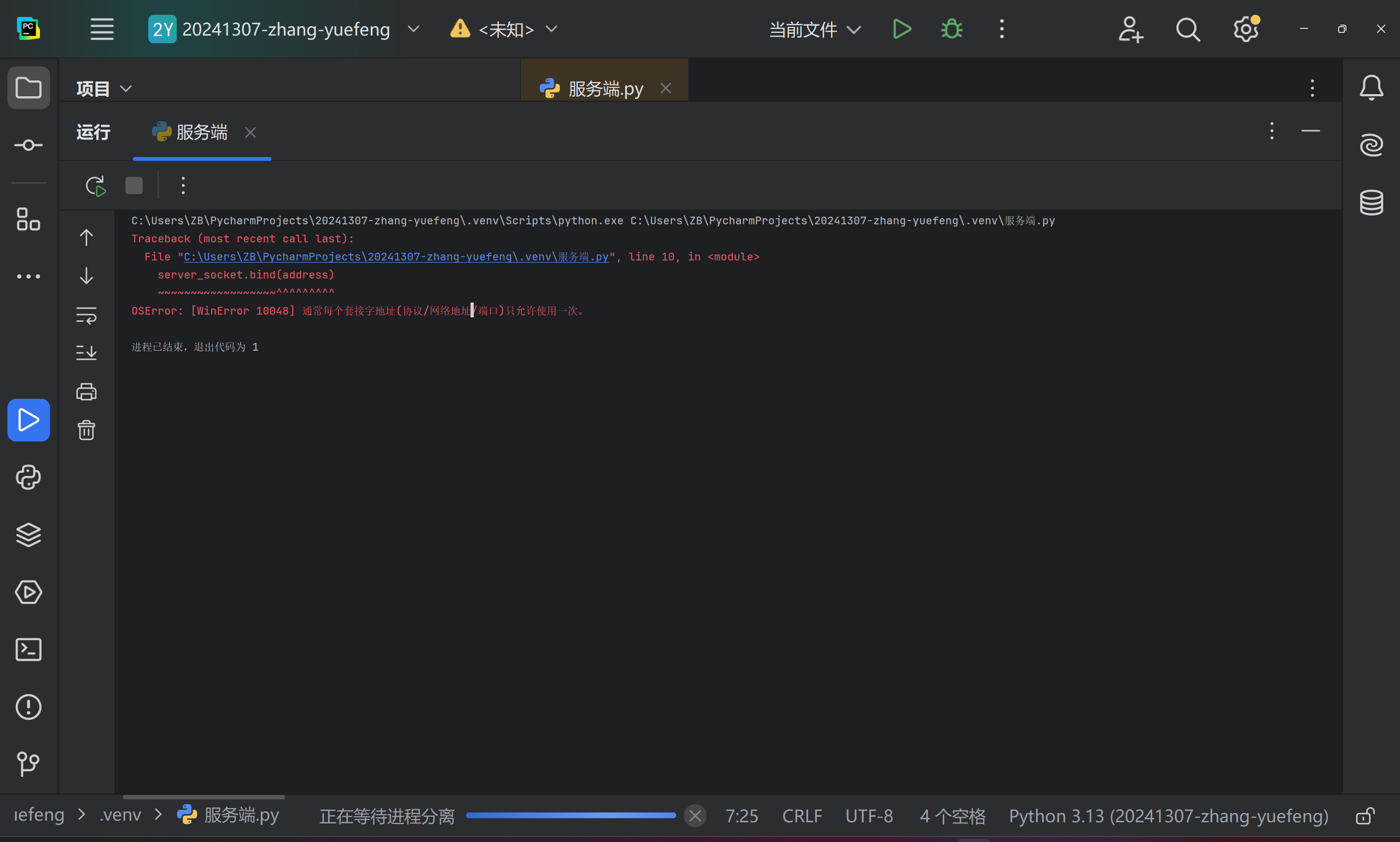Toggle the Project folder tool window
Viewport: 1400px width, 842px height.
tap(28, 88)
